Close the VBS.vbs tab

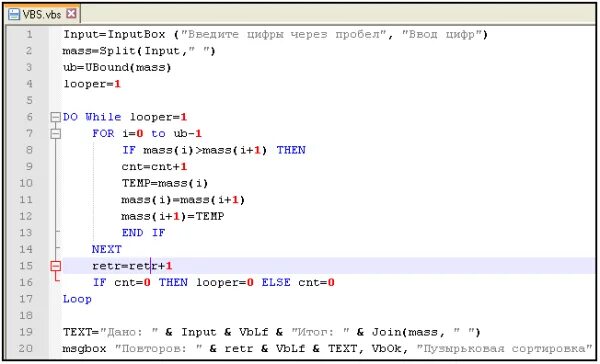pyautogui.click(x=71, y=14)
